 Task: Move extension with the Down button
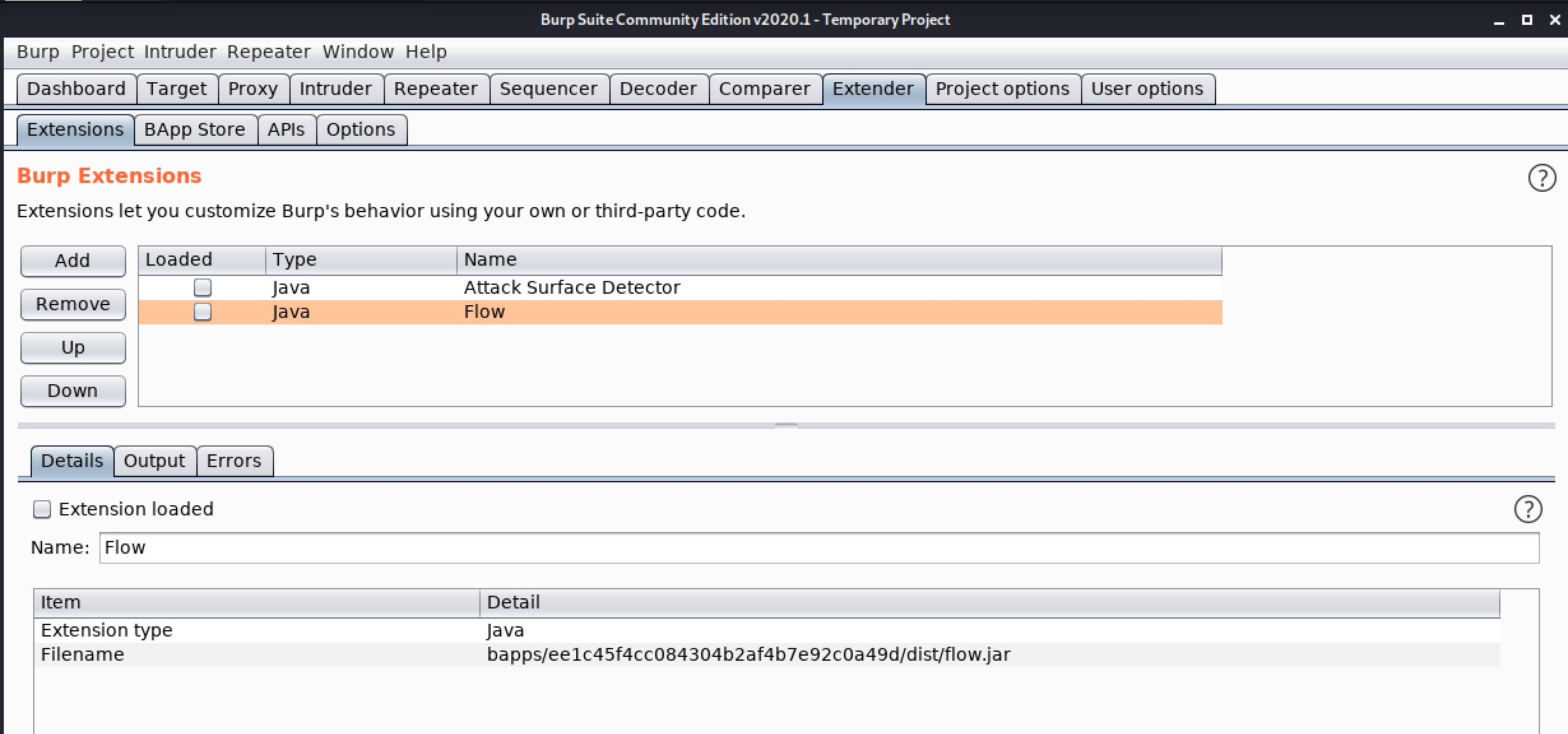pos(73,391)
